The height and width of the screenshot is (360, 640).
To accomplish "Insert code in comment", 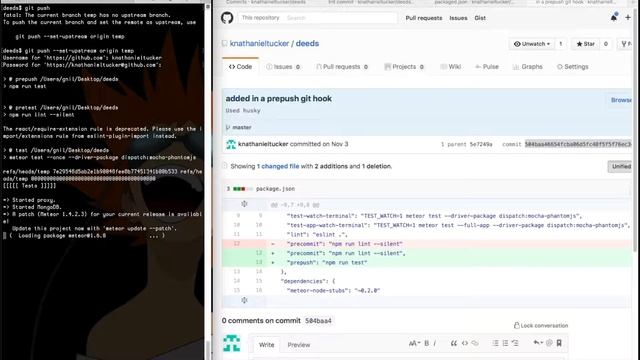I will coord(464,343).
